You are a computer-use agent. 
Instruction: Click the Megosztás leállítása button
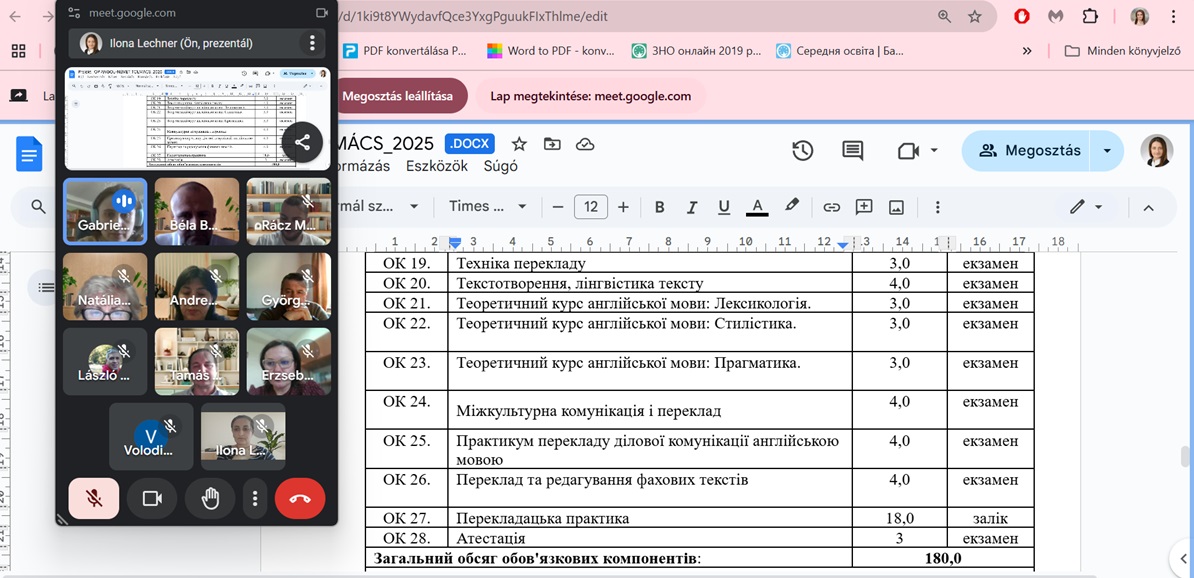pyautogui.click(x=397, y=96)
